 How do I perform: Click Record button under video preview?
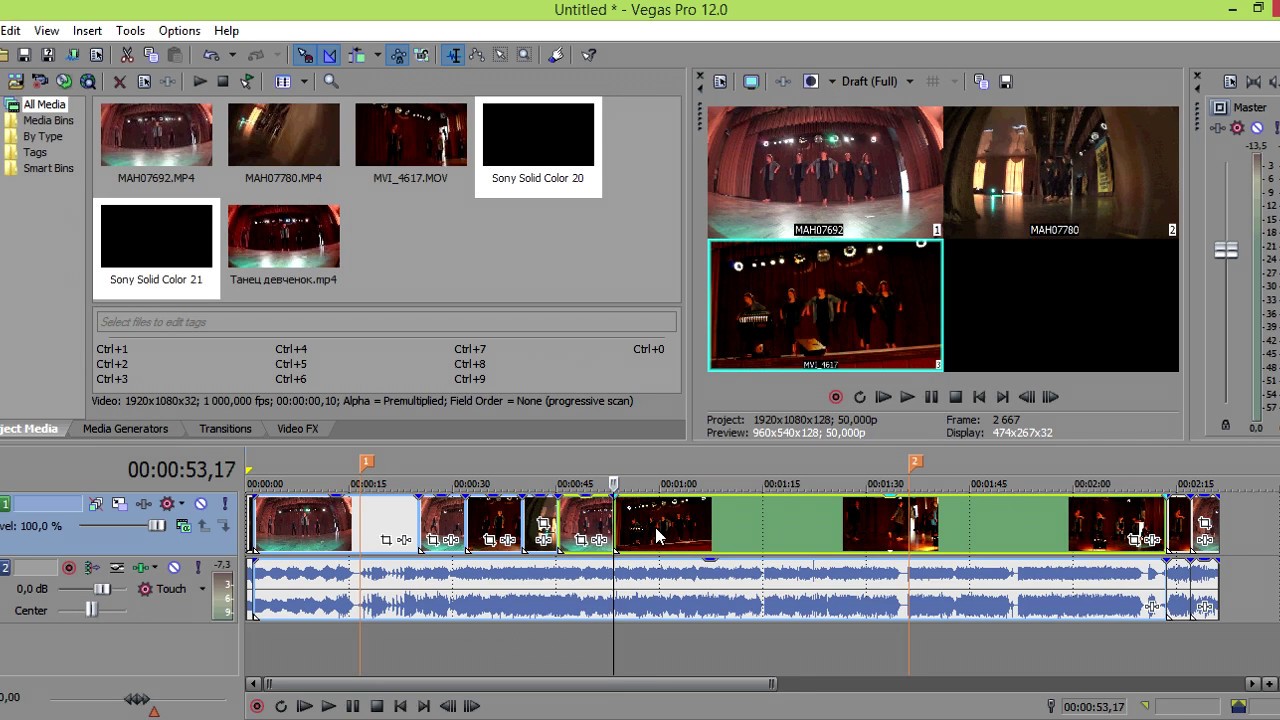tap(836, 397)
